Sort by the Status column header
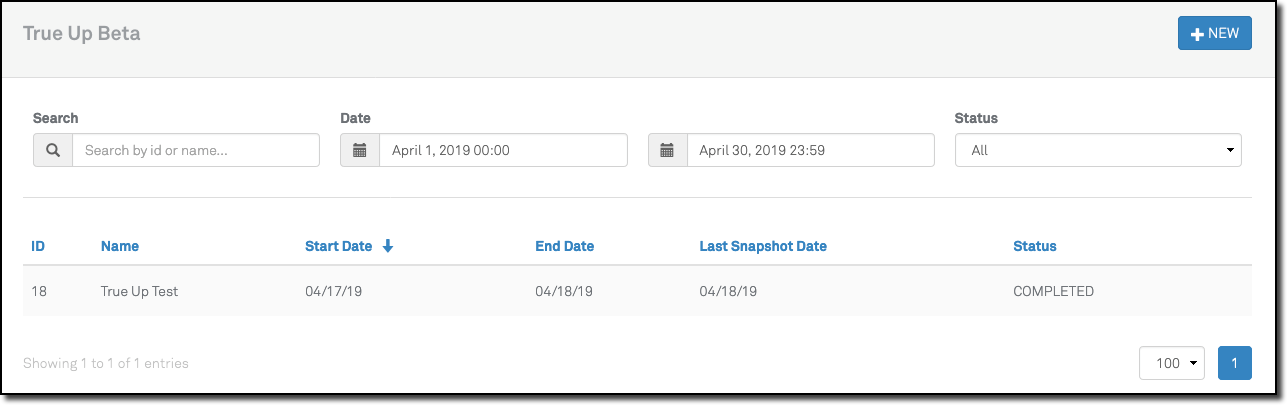This screenshot has width=1287, height=405. click(1034, 246)
